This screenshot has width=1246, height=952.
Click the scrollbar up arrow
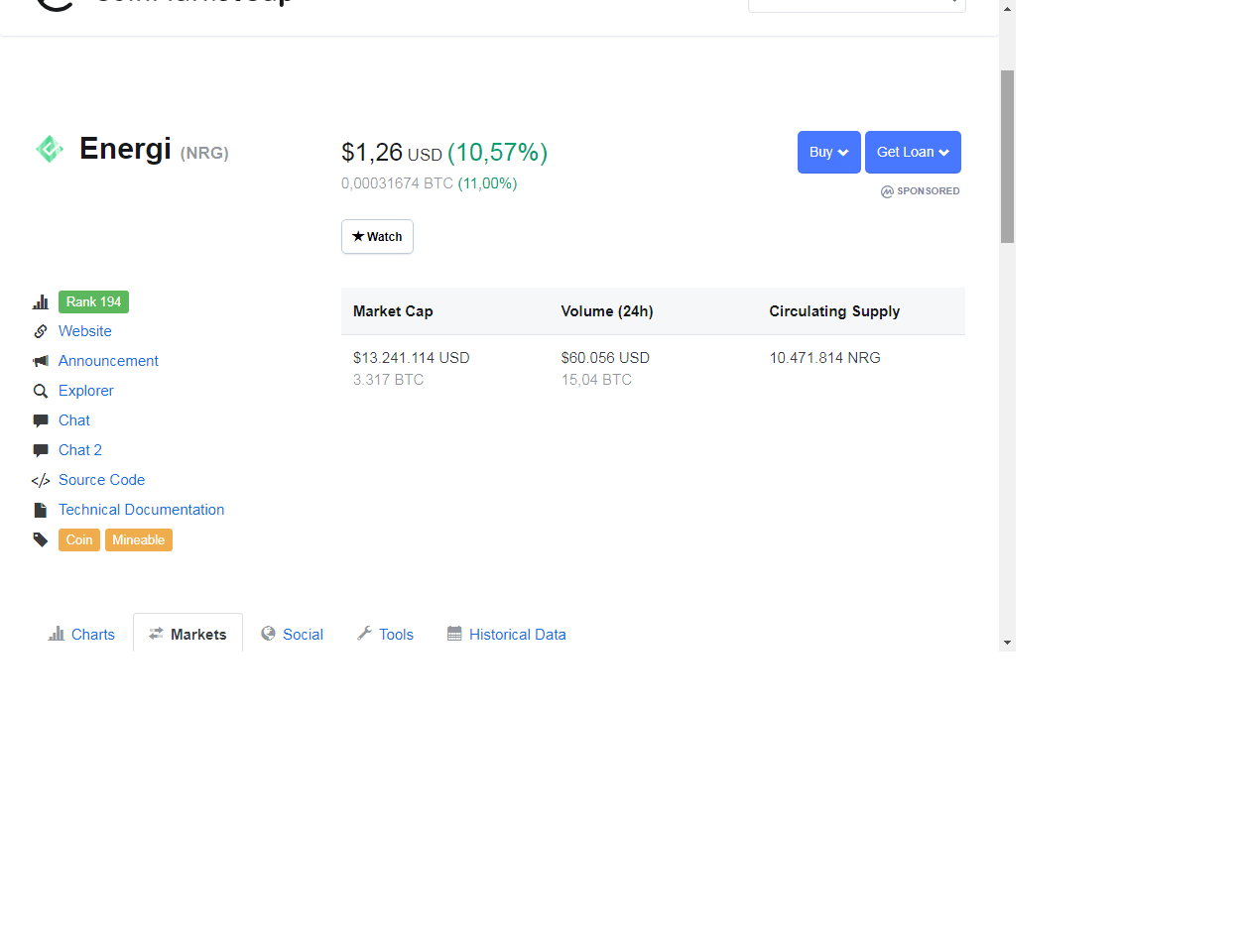(1007, 9)
